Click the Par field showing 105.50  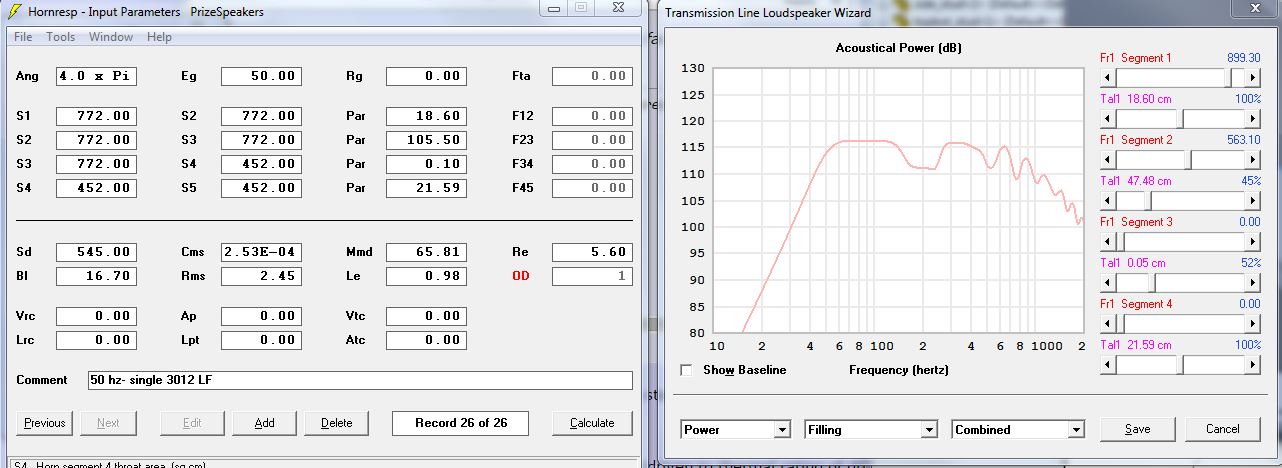(426, 140)
